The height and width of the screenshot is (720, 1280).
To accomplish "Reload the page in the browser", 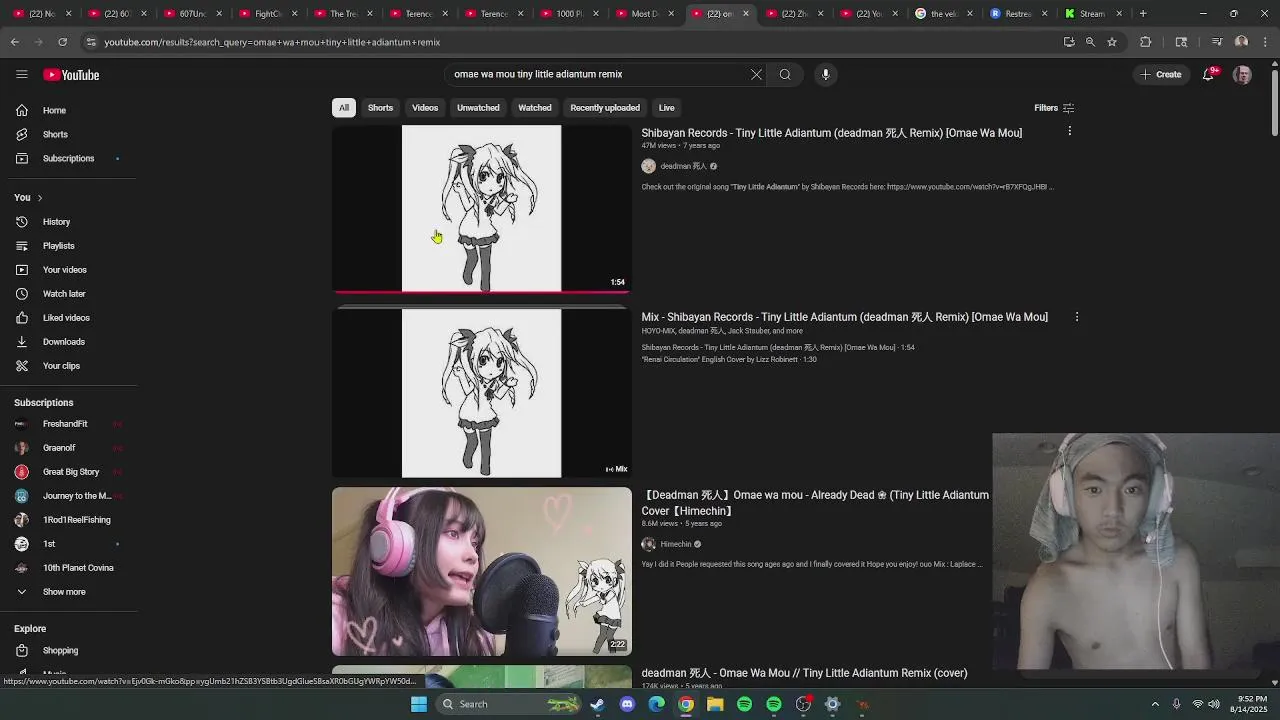I will pos(62,42).
